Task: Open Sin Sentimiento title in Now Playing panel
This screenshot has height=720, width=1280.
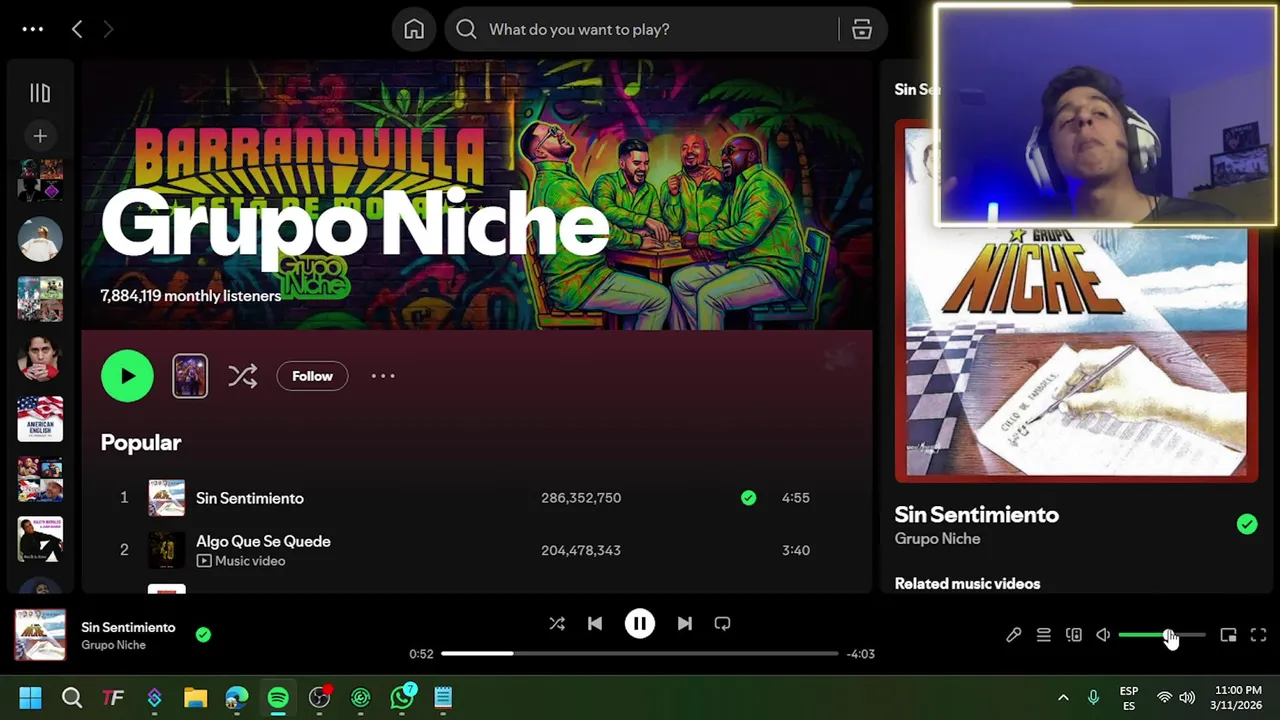Action: click(977, 514)
